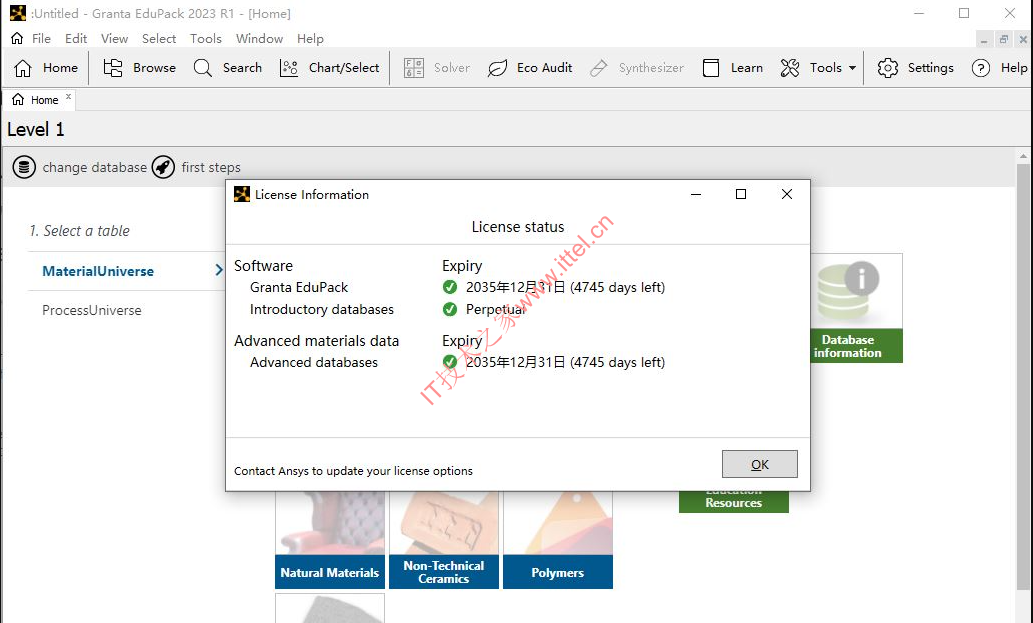Close the Home document tab
The height and width of the screenshot is (623, 1033).
69,97
